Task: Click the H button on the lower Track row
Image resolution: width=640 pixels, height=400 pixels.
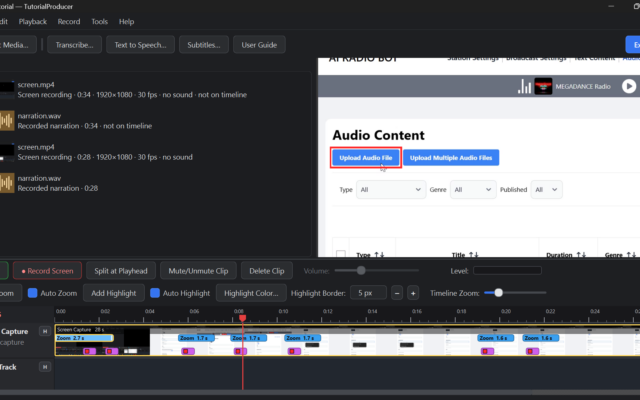Action: pos(45,367)
